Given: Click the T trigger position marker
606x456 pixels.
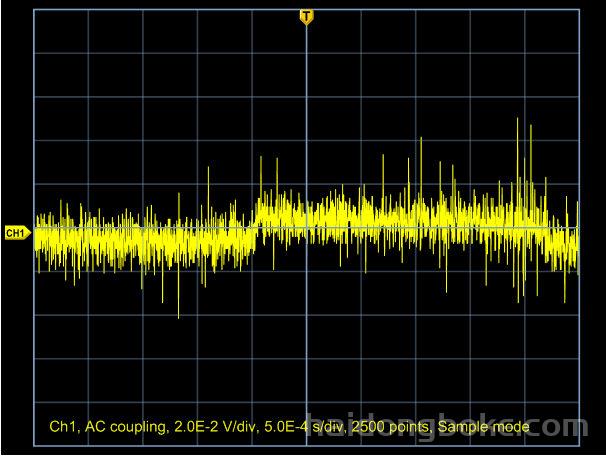Looking at the screenshot, I should coord(306,17).
